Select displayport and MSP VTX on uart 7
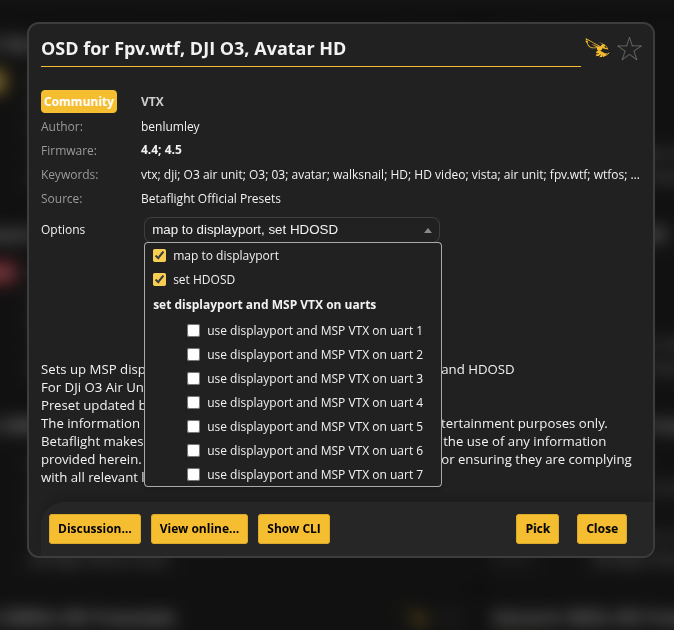Image resolution: width=674 pixels, height=630 pixels. [194, 475]
